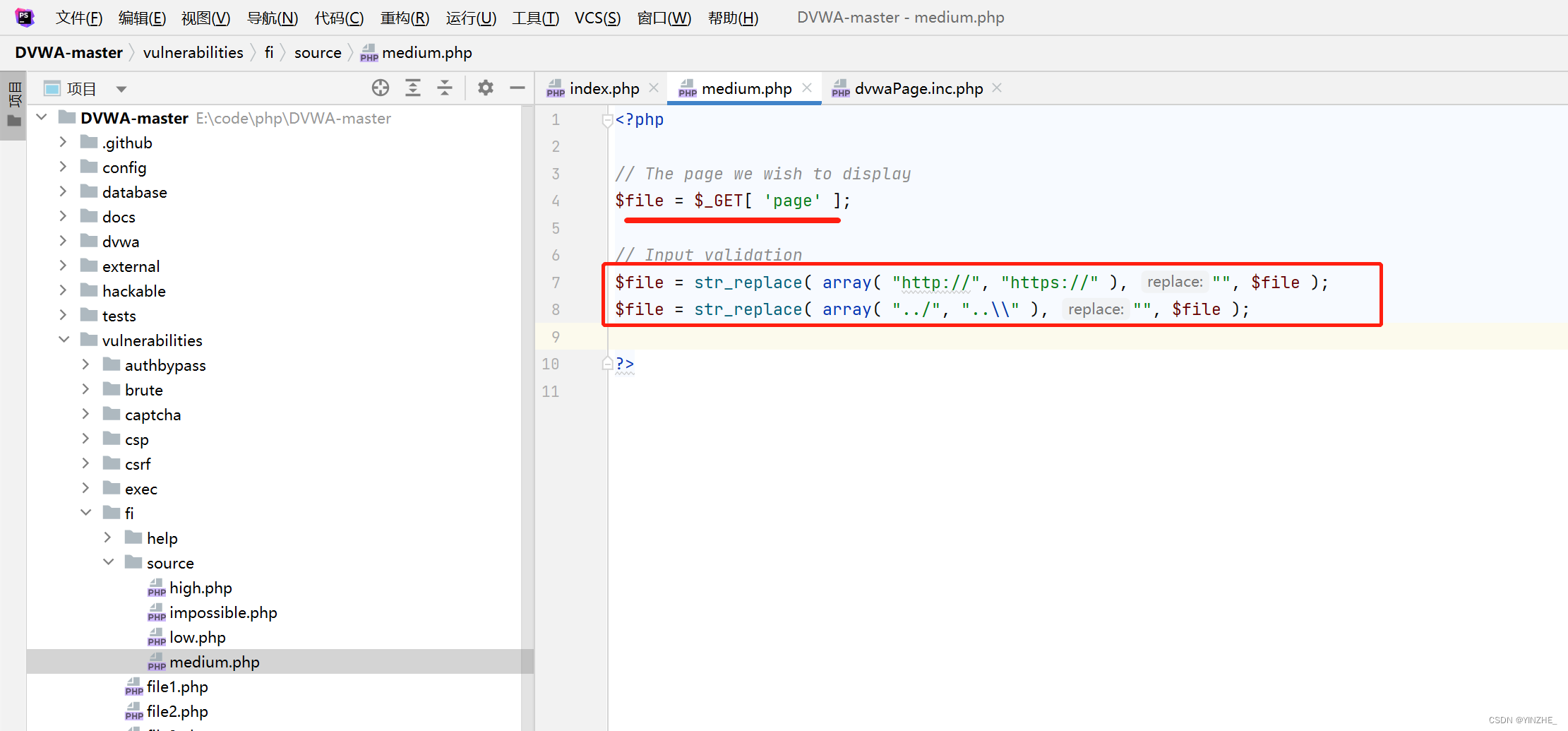
Task: Click the Expand All icon in project panel
Action: click(413, 88)
